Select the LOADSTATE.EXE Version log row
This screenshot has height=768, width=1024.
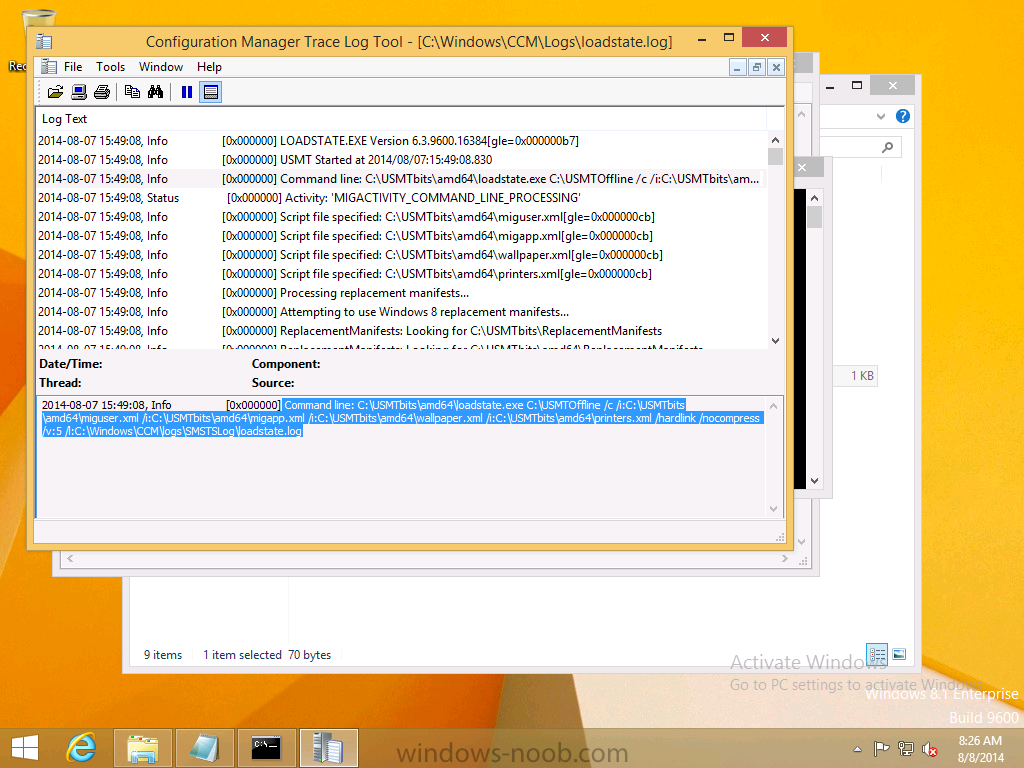click(401, 141)
